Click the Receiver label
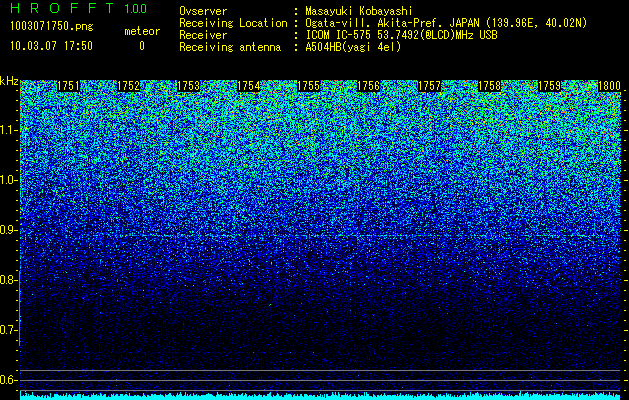Screen dimensions: 629x400 point(203,35)
